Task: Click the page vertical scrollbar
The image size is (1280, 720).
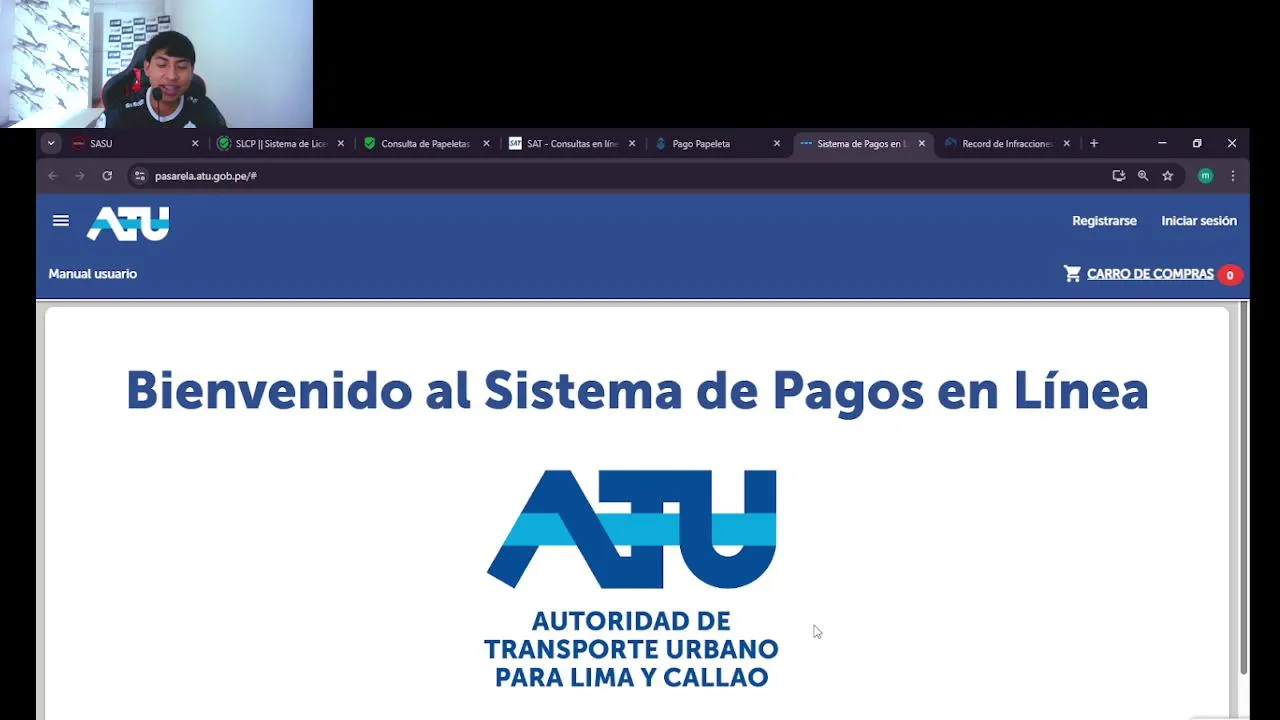Action: pyautogui.click(x=1243, y=487)
